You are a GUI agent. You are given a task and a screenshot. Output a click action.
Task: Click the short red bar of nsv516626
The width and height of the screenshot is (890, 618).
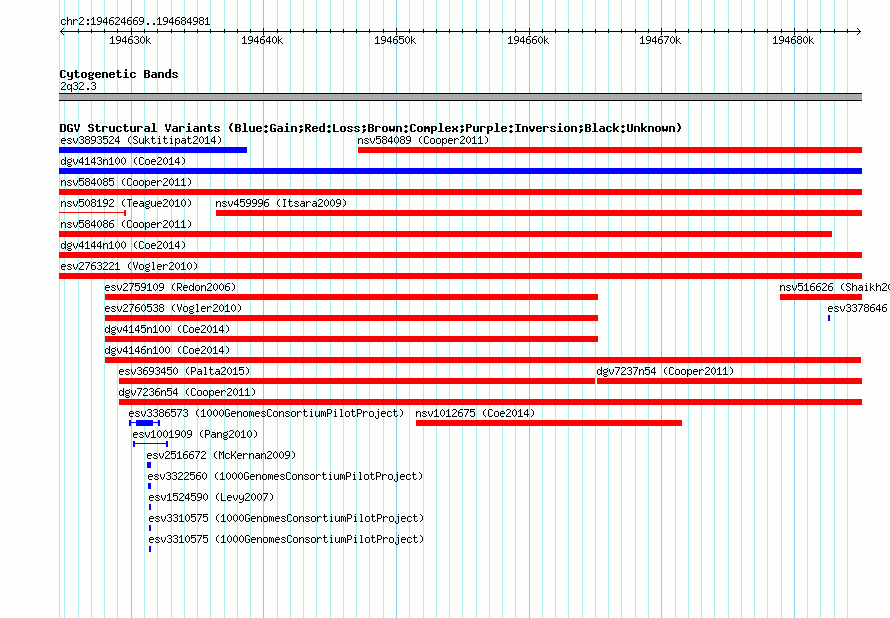[x=821, y=297]
